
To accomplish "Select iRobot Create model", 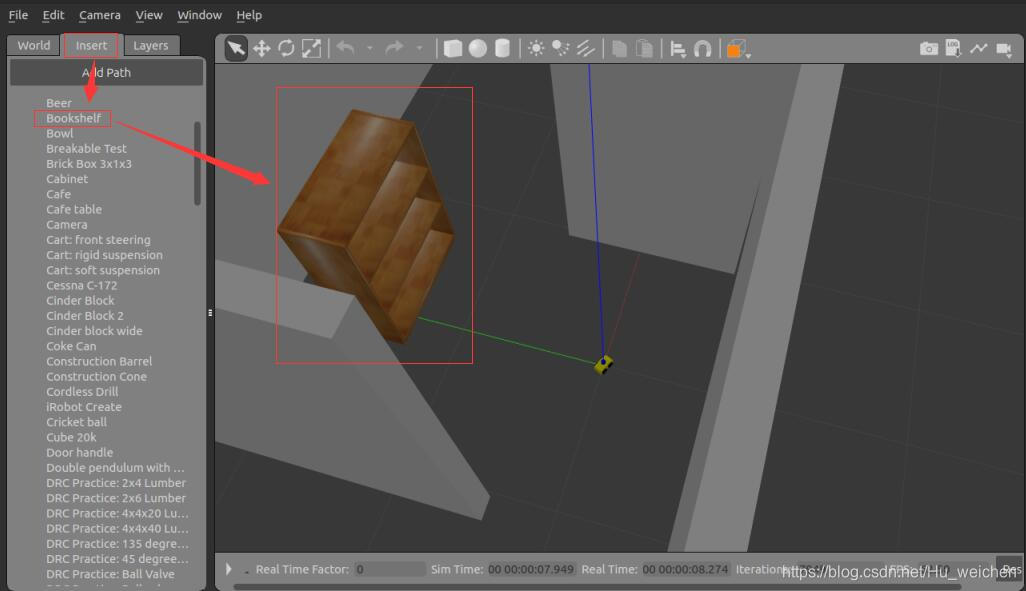I will click(x=84, y=406).
